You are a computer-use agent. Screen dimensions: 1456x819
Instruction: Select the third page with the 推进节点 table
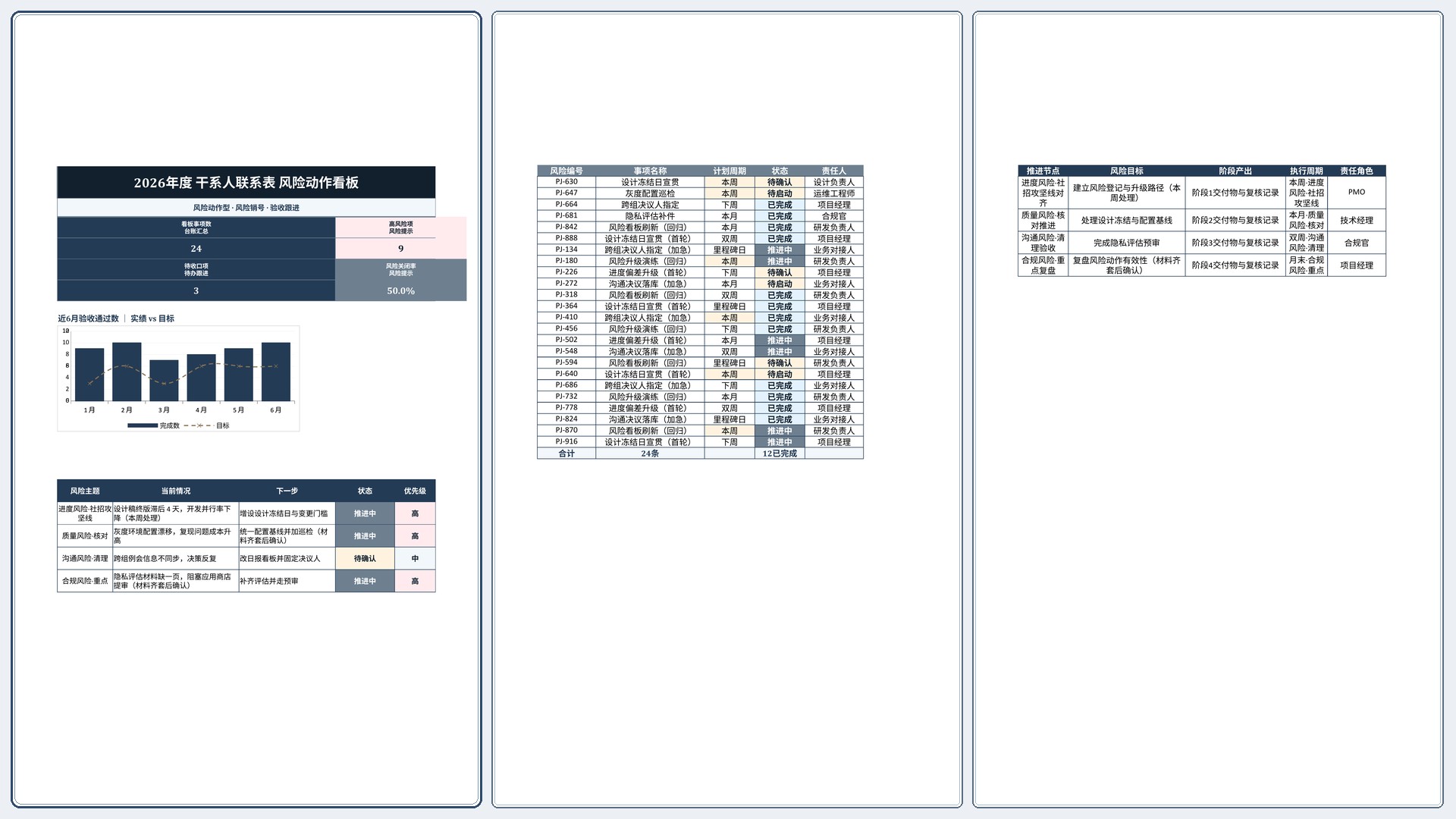click(1208, 409)
